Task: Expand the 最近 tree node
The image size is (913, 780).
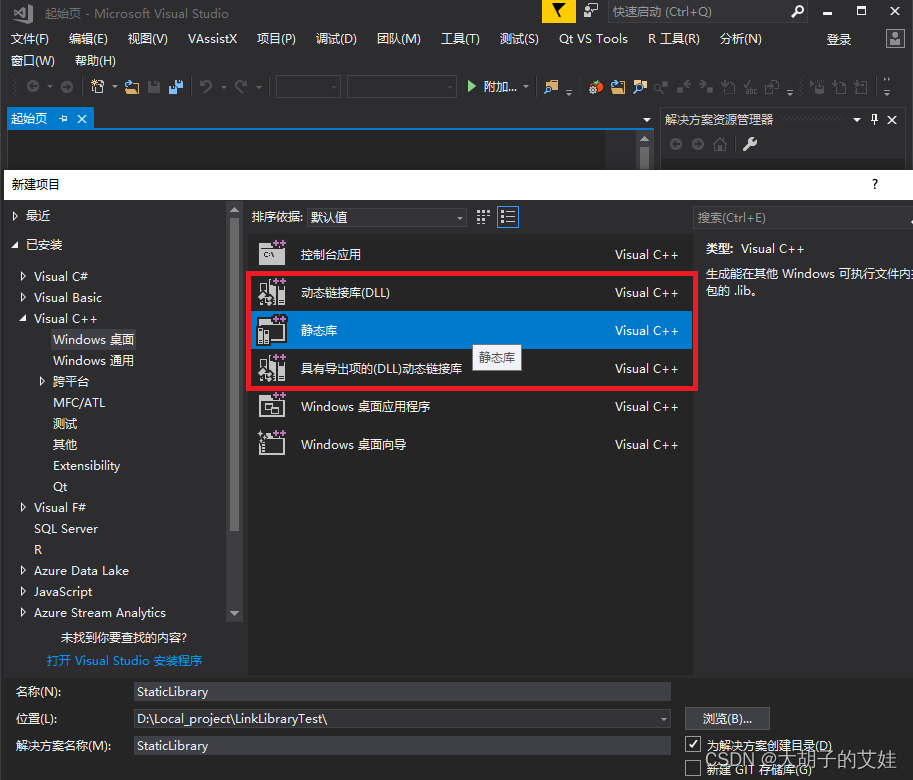Action: pos(15,216)
